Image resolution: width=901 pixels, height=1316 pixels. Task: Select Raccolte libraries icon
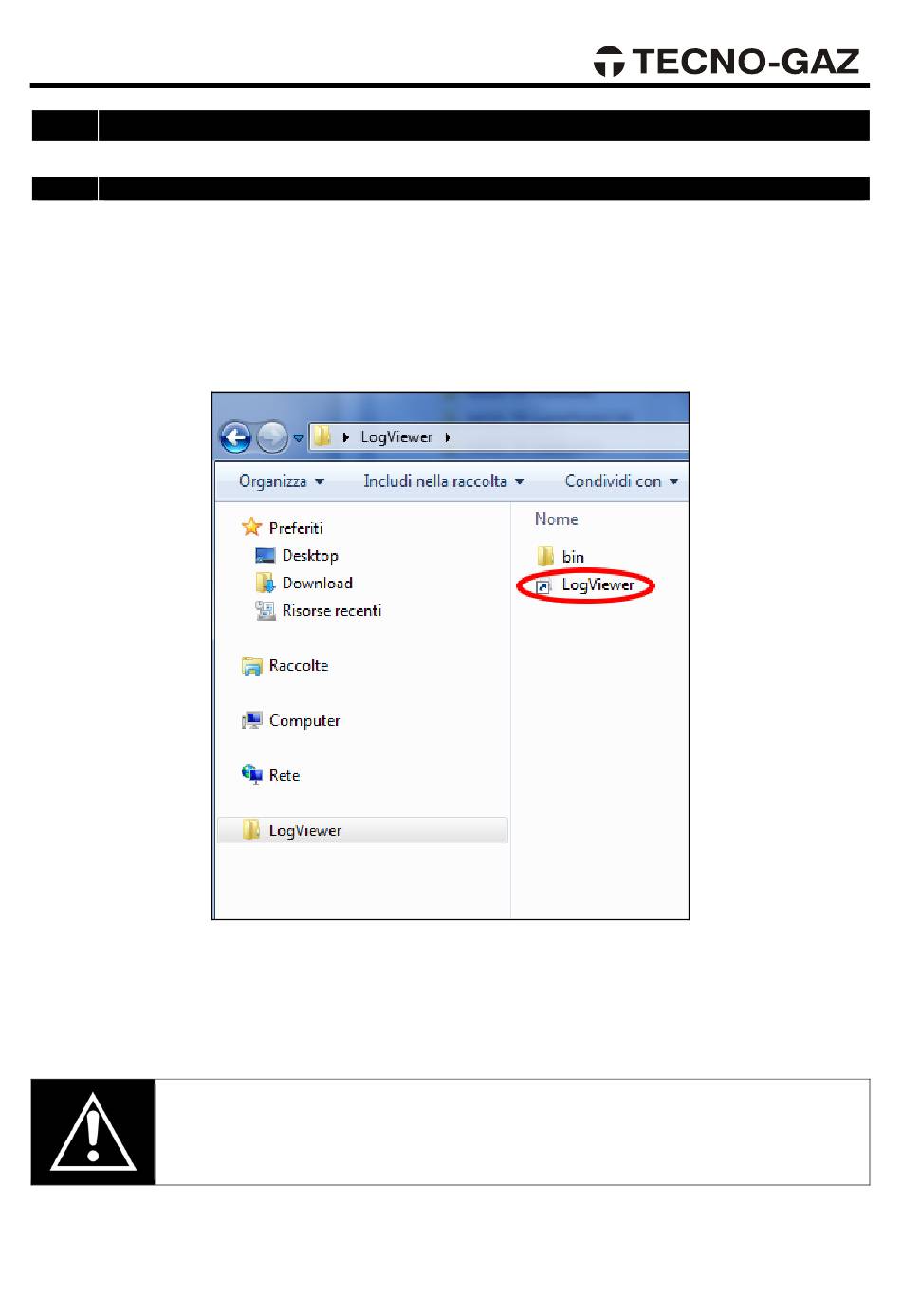click(x=251, y=666)
